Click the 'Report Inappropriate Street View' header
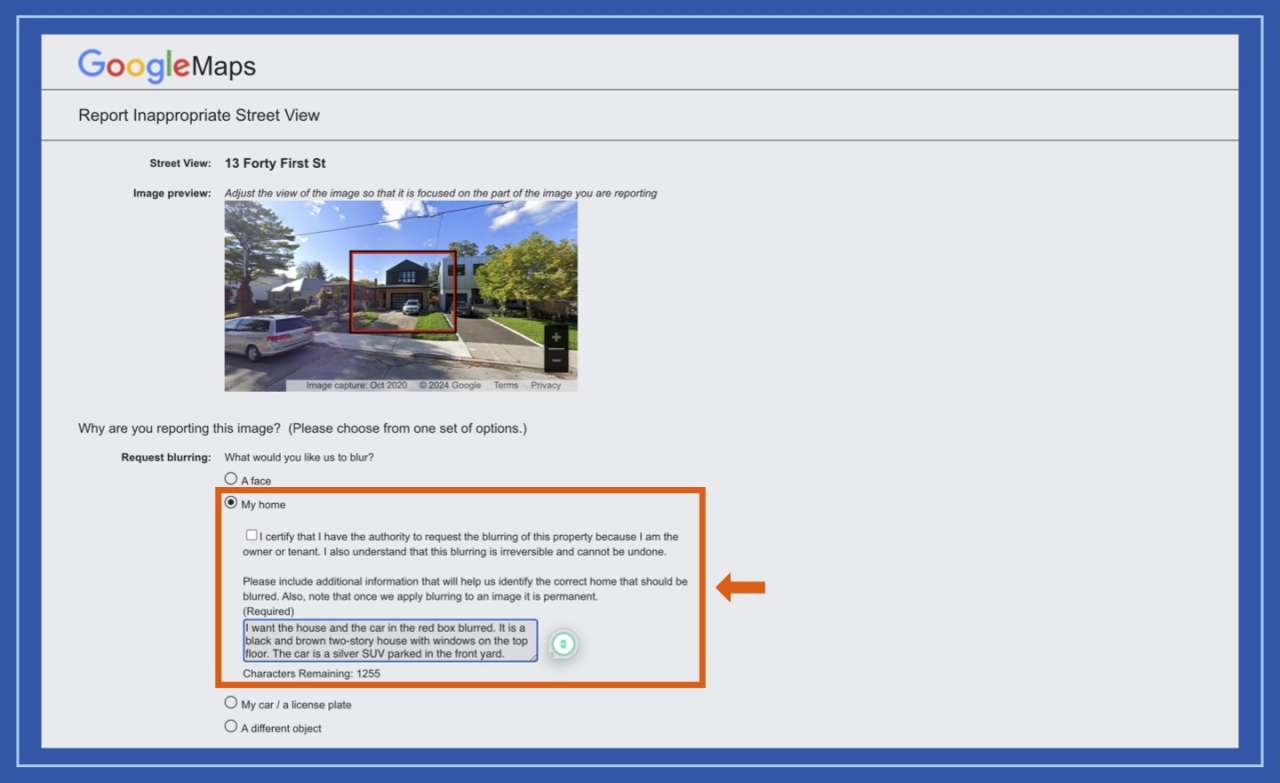 (198, 115)
